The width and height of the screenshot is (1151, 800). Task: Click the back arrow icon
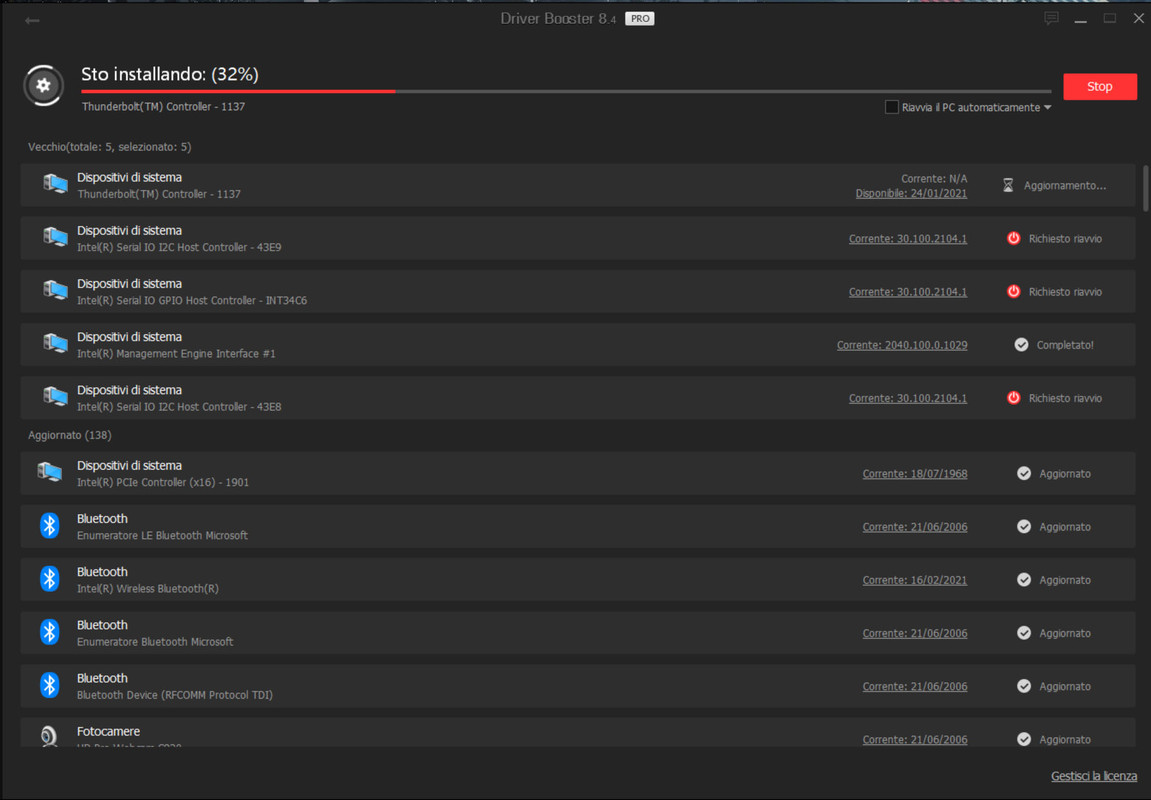(32, 21)
